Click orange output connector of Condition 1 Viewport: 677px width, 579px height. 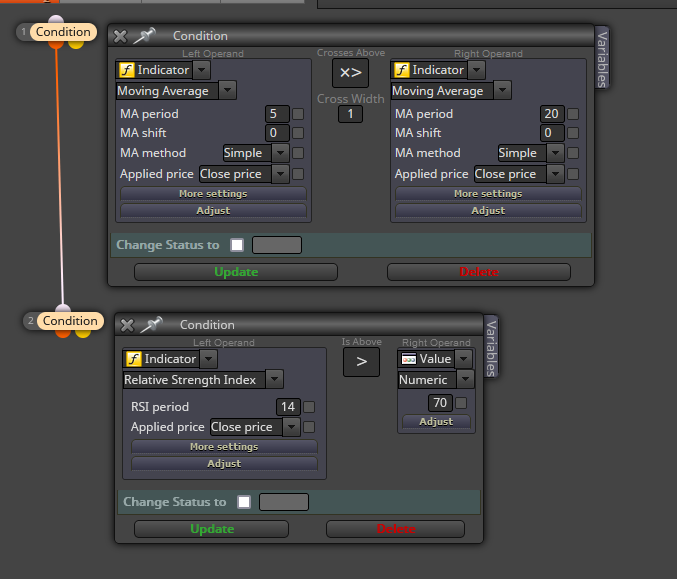point(56,44)
